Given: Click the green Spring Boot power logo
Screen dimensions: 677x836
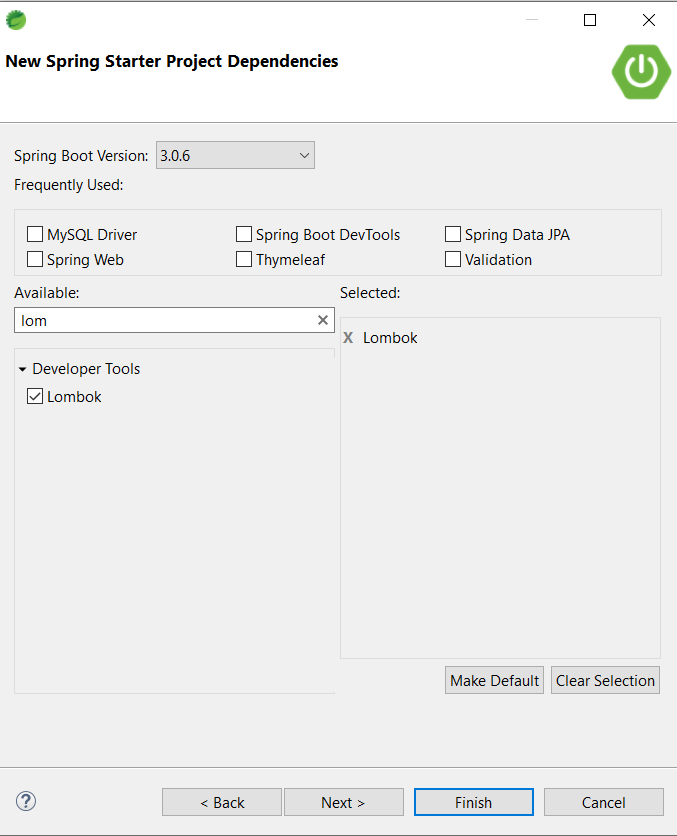Looking at the screenshot, I should tap(641, 70).
